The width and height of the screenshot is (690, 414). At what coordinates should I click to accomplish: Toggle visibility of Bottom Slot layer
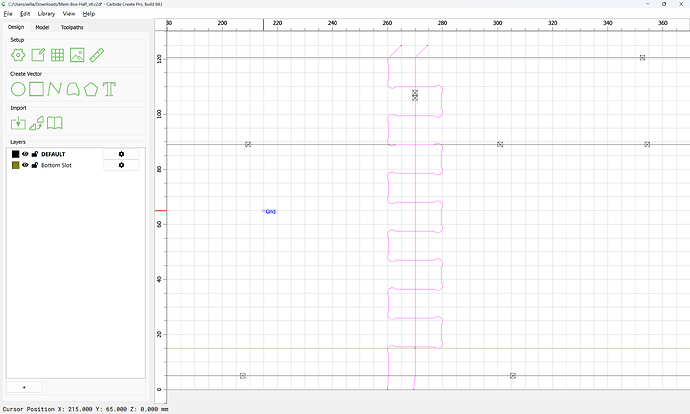click(x=25, y=165)
